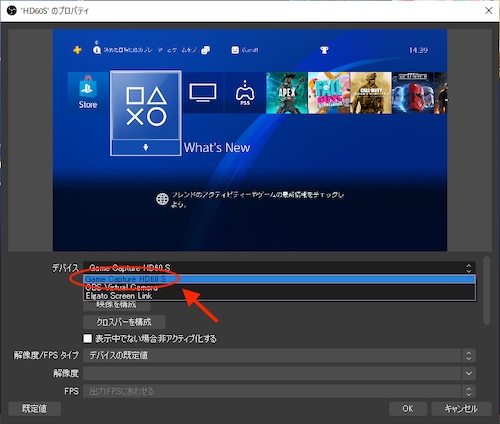Click the PS5 controller icon in preview

tap(245, 93)
